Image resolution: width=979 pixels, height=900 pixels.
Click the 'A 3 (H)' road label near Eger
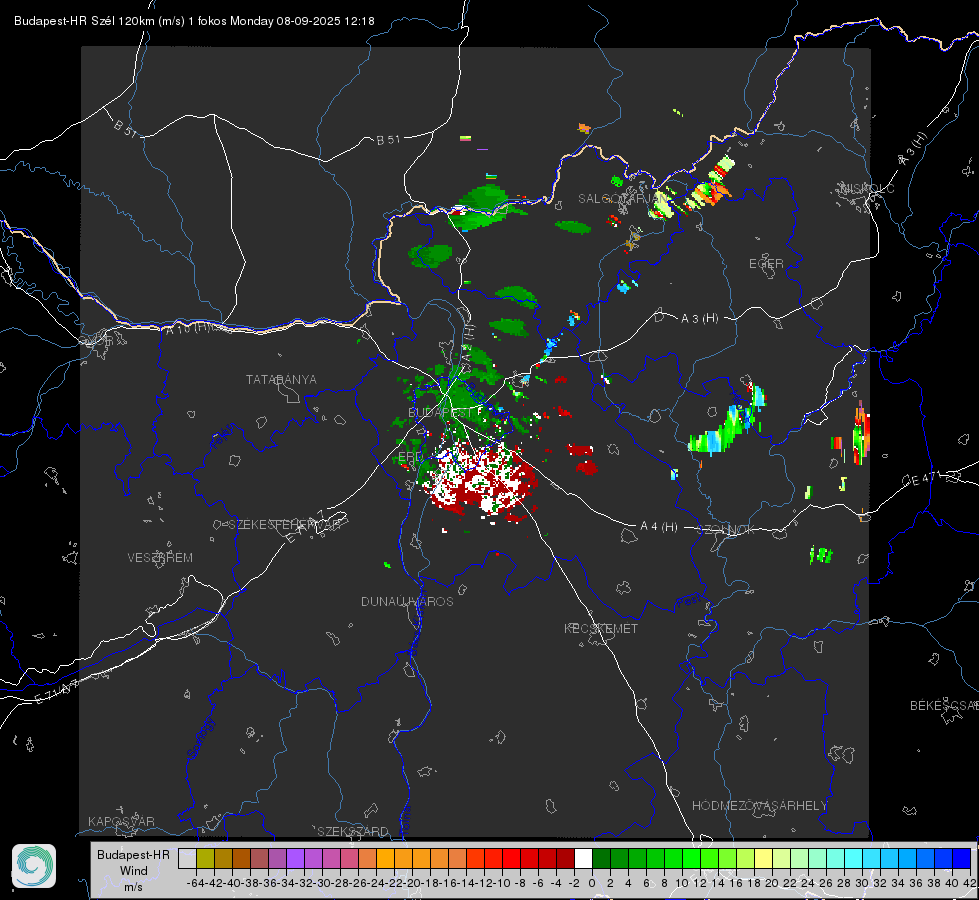(x=699, y=319)
